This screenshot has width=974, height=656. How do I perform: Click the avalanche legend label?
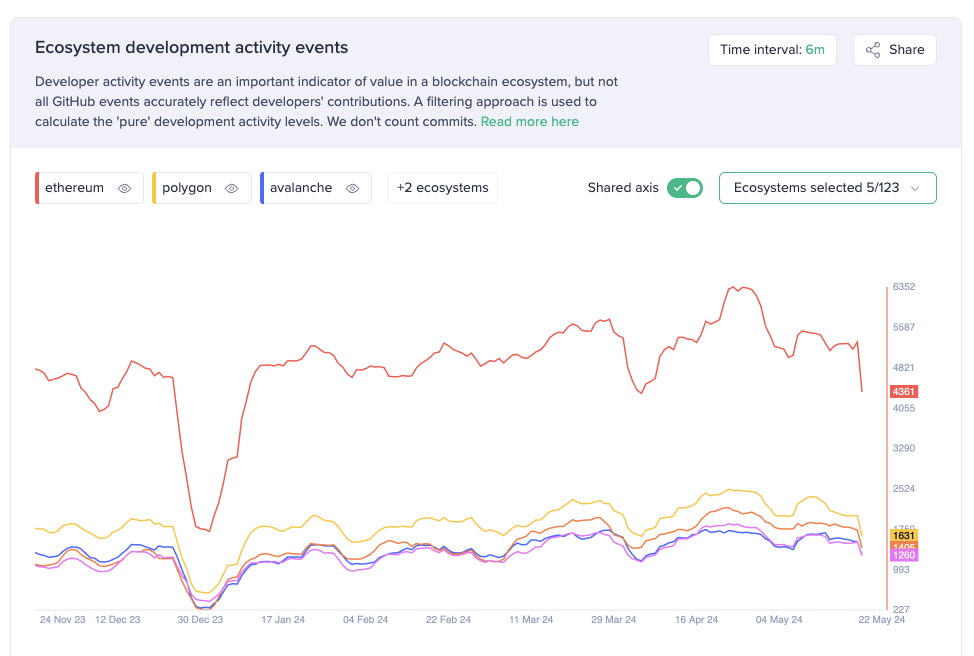click(301, 188)
